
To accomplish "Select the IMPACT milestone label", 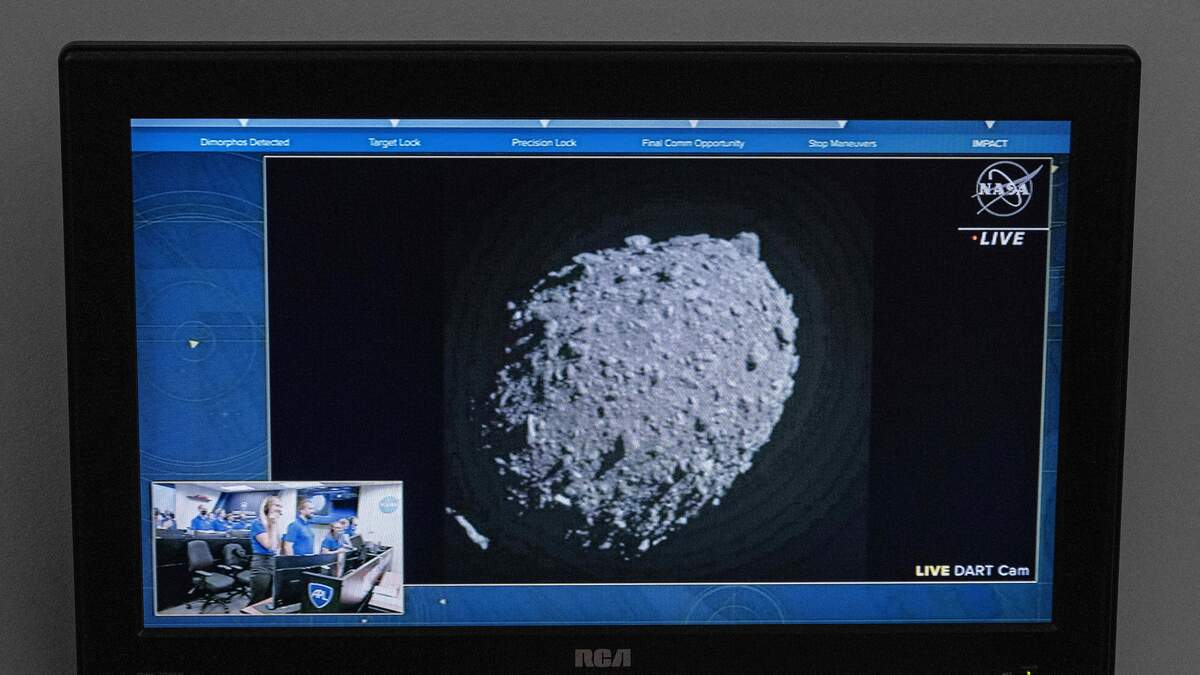I will coord(989,143).
